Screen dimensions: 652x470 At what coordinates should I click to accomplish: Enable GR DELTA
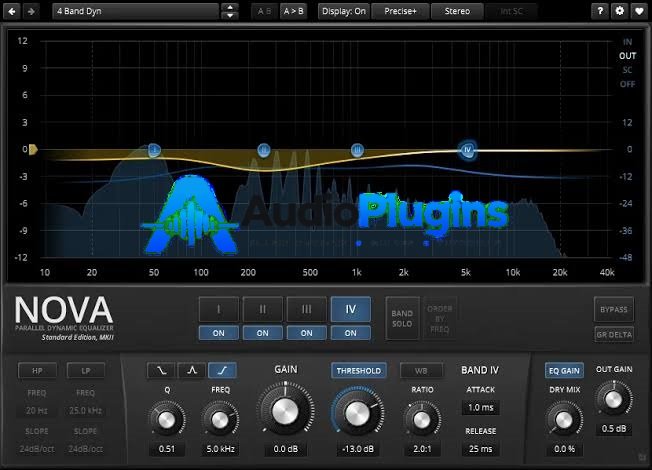tap(614, 334)
